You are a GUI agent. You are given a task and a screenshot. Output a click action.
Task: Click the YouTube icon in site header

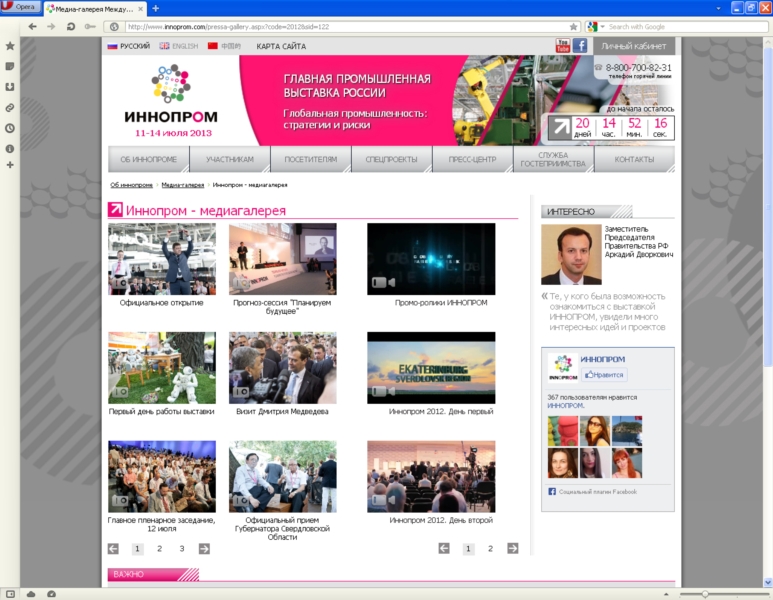pos(563,46)
